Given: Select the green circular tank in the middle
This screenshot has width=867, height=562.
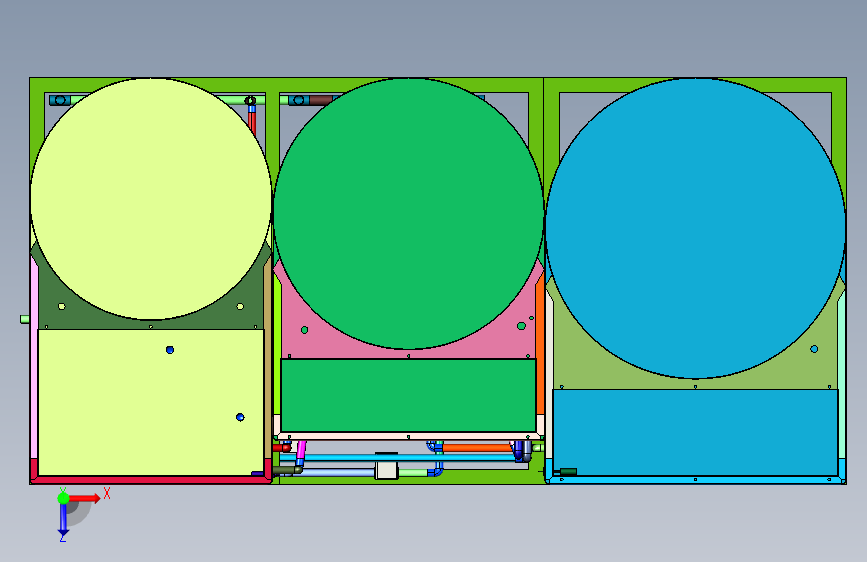Looking at the screenshot, I should click(409, 214).
